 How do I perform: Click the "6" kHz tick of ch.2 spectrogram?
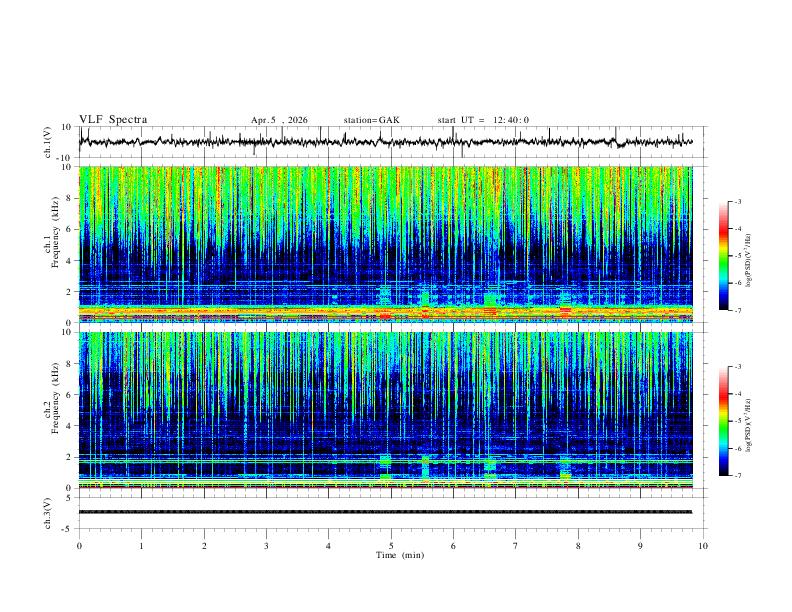[x=69, y=395]
